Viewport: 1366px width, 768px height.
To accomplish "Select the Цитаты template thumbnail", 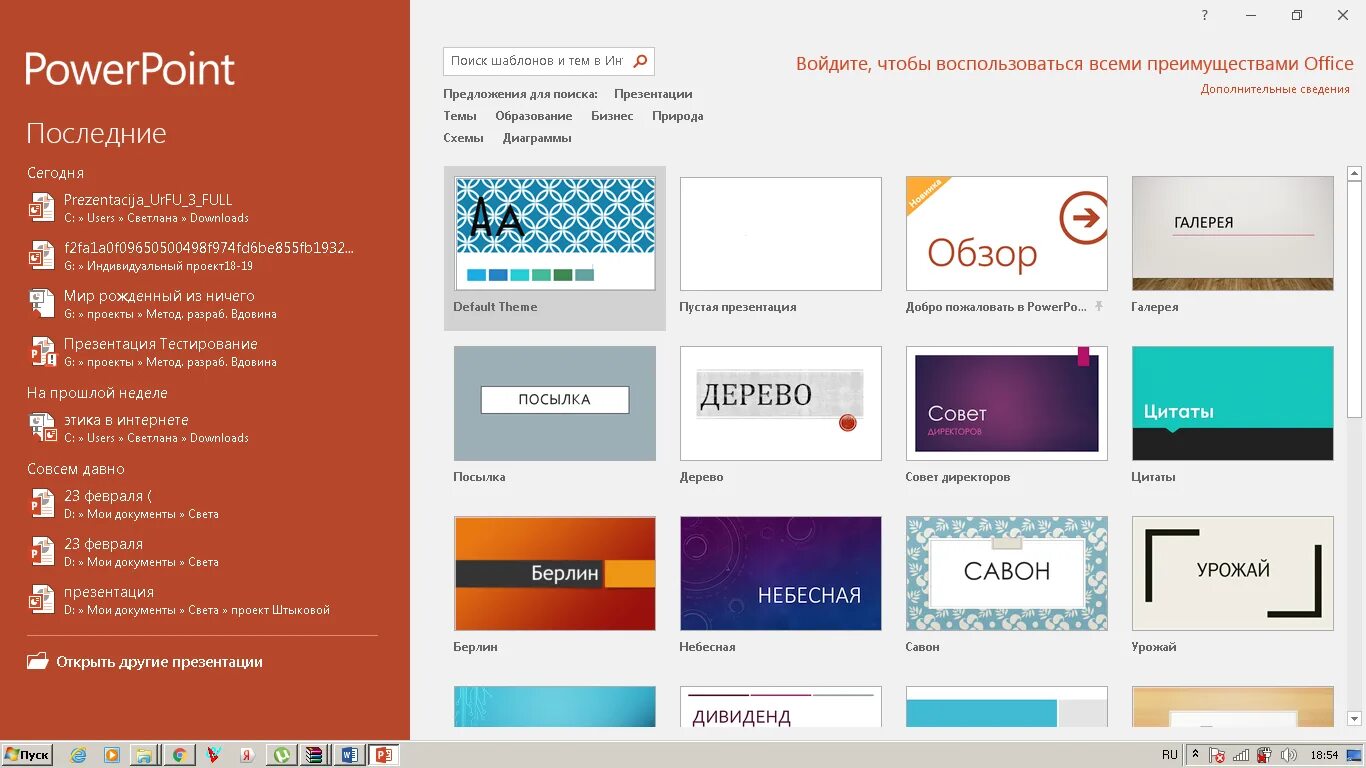I will 1233,403.
